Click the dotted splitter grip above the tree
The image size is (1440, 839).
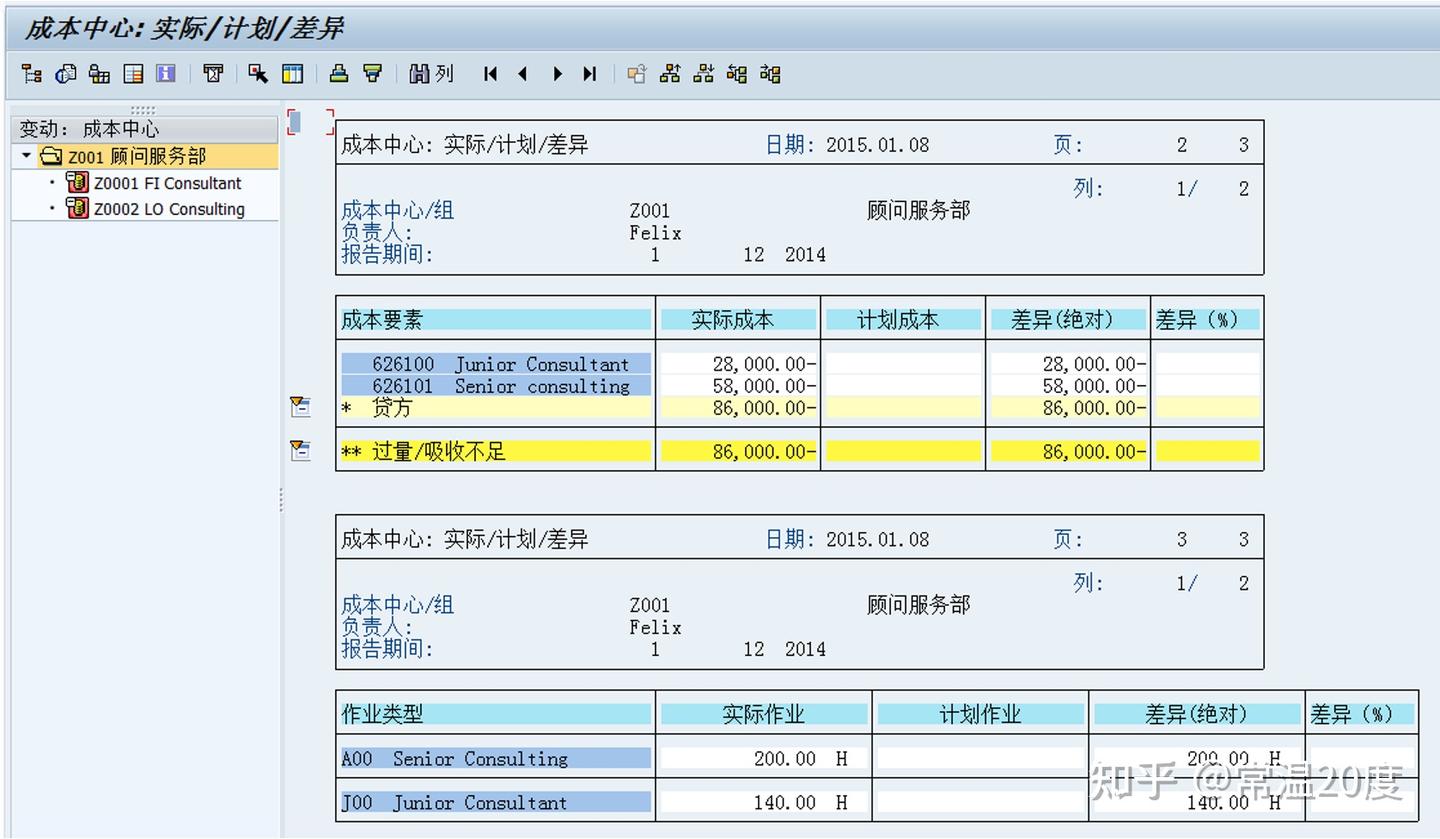pos(143,112)
